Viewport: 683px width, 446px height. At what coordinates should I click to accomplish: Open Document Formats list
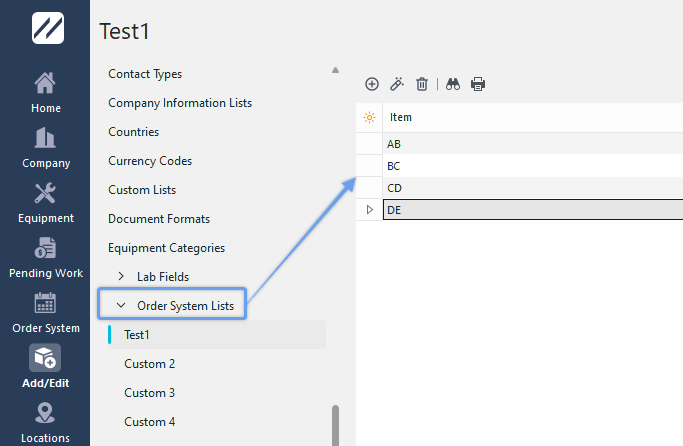coord(159,219)
